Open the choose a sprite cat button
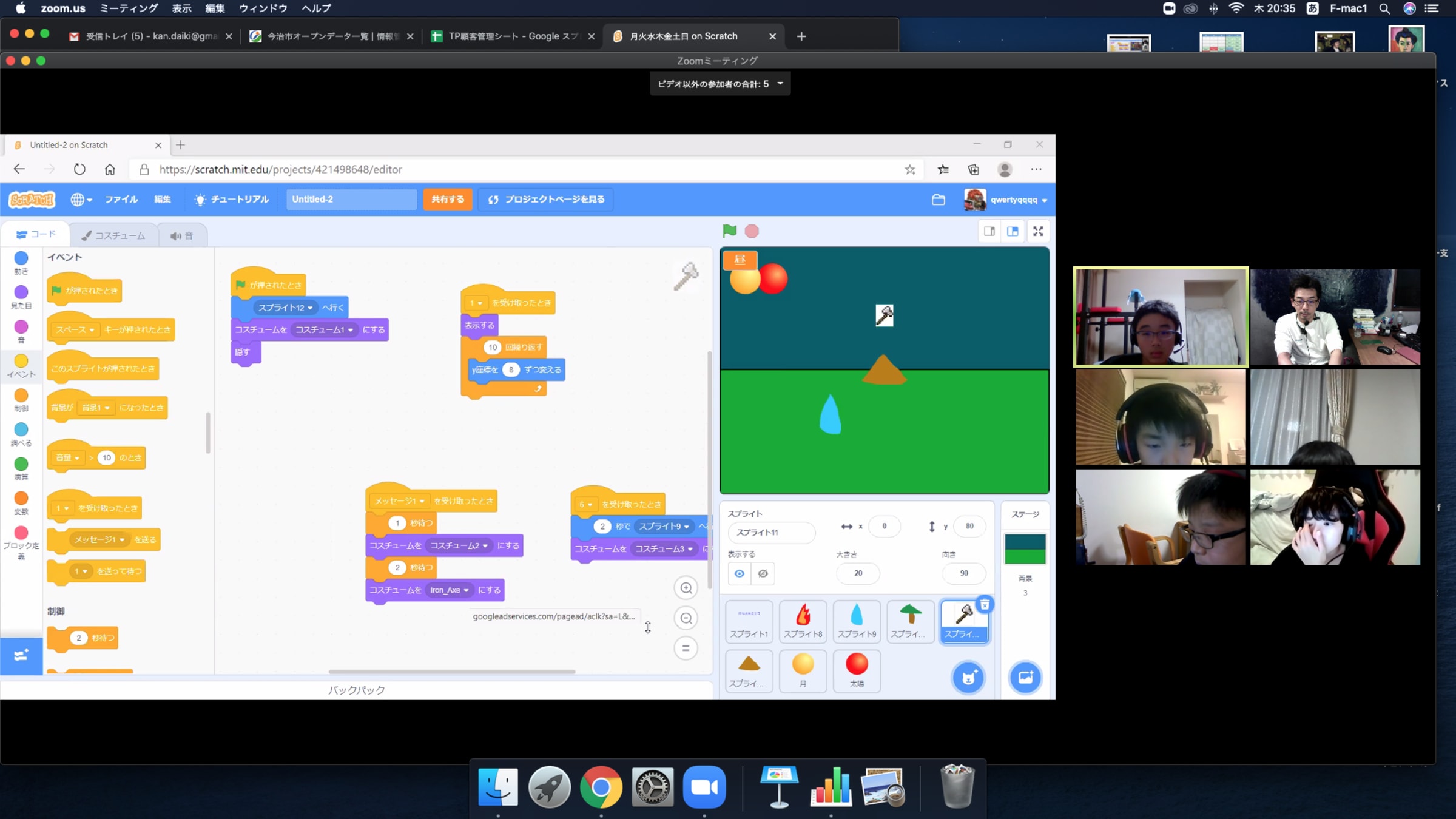 (968, 678)
